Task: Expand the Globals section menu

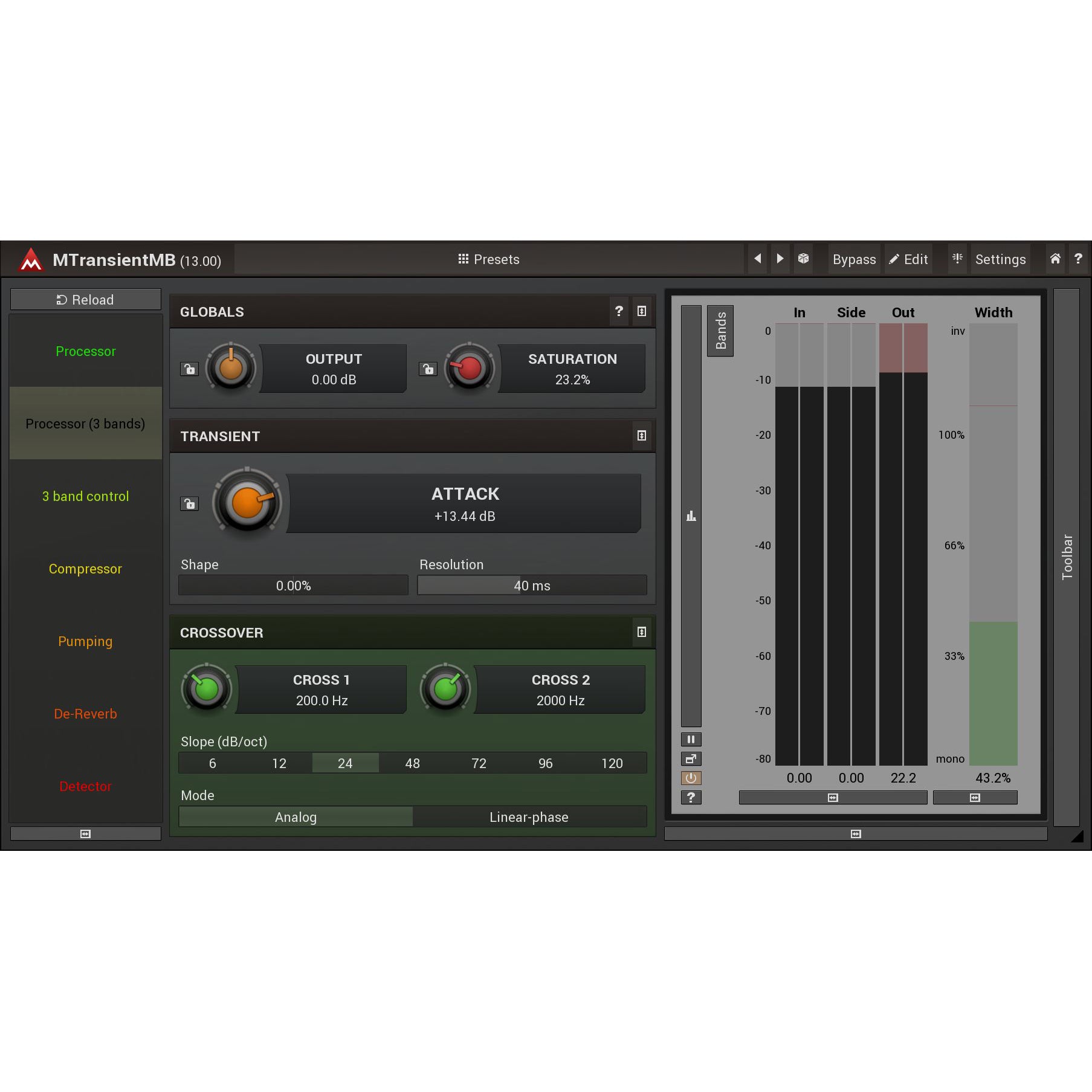Action: pyautogui.click(x=642, y=311)
